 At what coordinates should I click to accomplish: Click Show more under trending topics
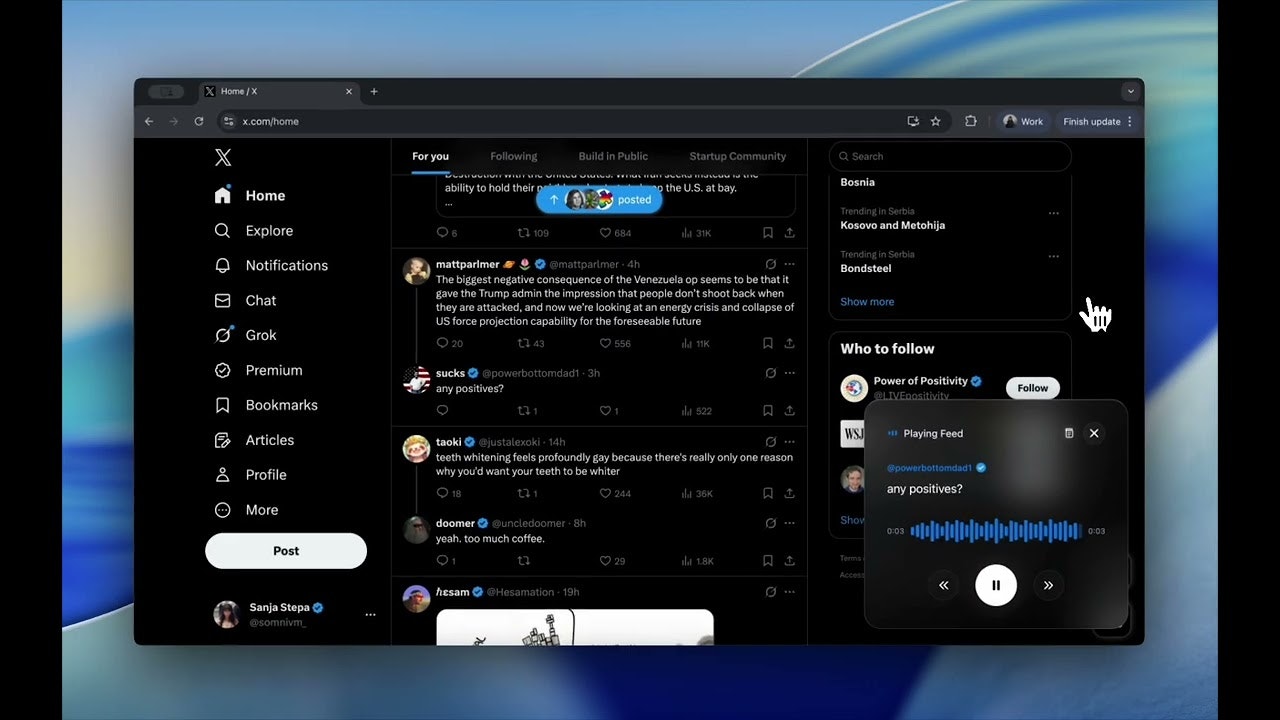867,302
